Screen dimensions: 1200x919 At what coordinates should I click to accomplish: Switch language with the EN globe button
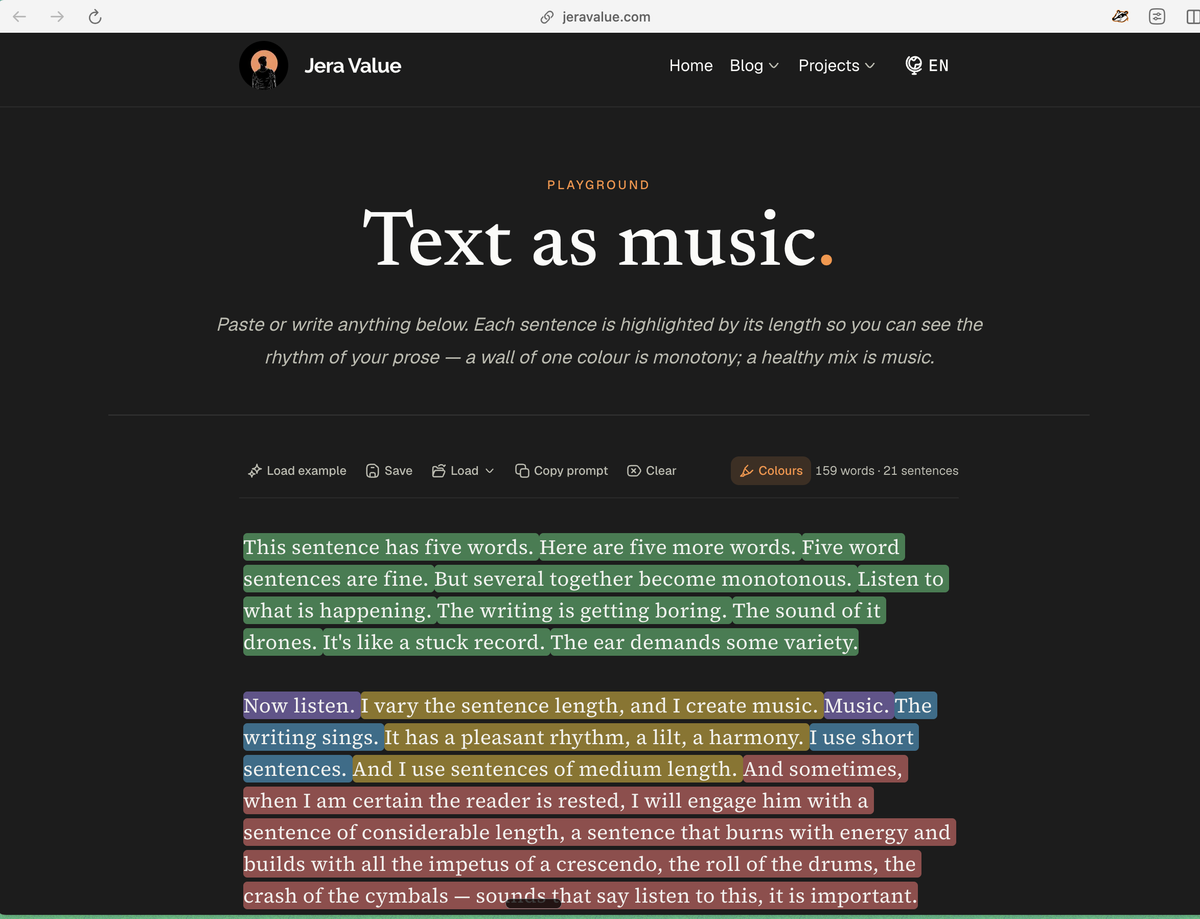coord(927,66)
